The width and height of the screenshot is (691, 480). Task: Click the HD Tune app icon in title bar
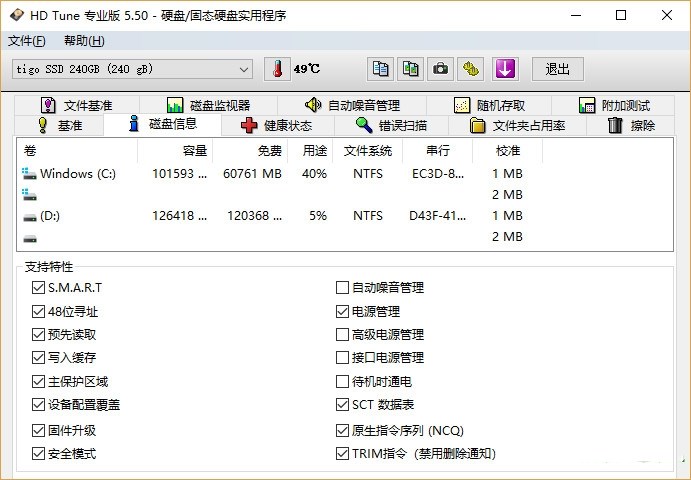16,15
